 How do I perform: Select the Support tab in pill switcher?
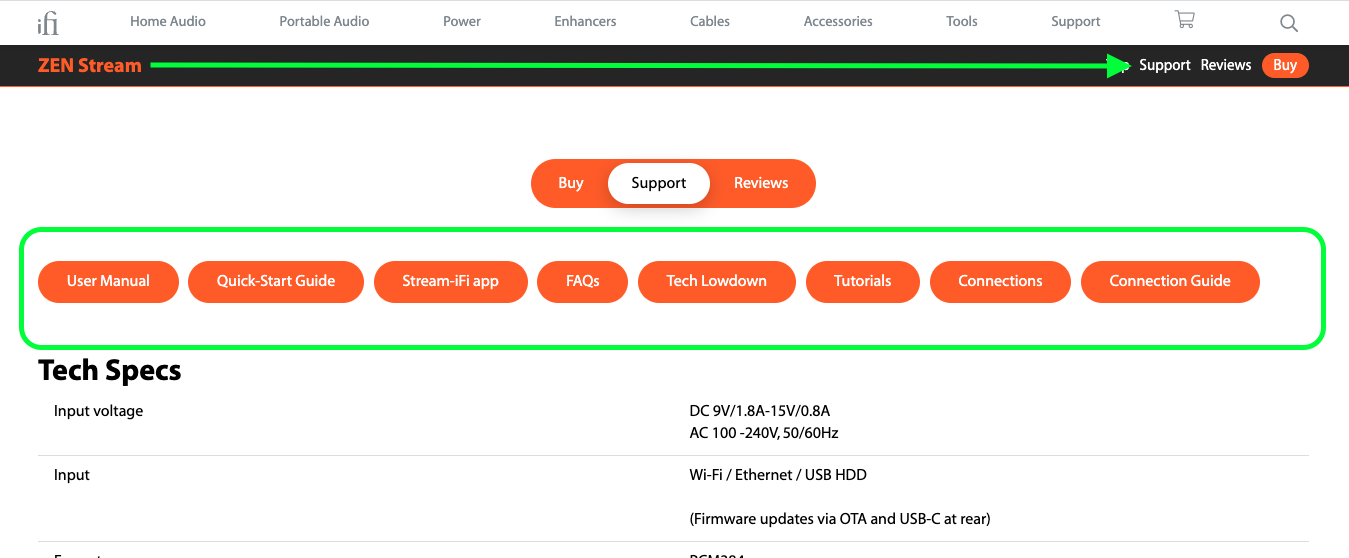click(659, 183)
